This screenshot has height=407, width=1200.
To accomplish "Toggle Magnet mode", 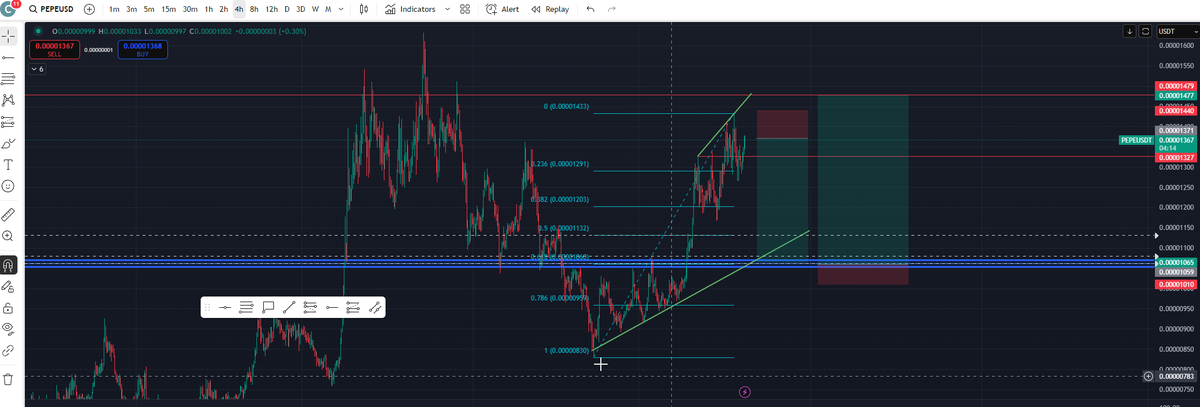I will (x=8, y=265).
